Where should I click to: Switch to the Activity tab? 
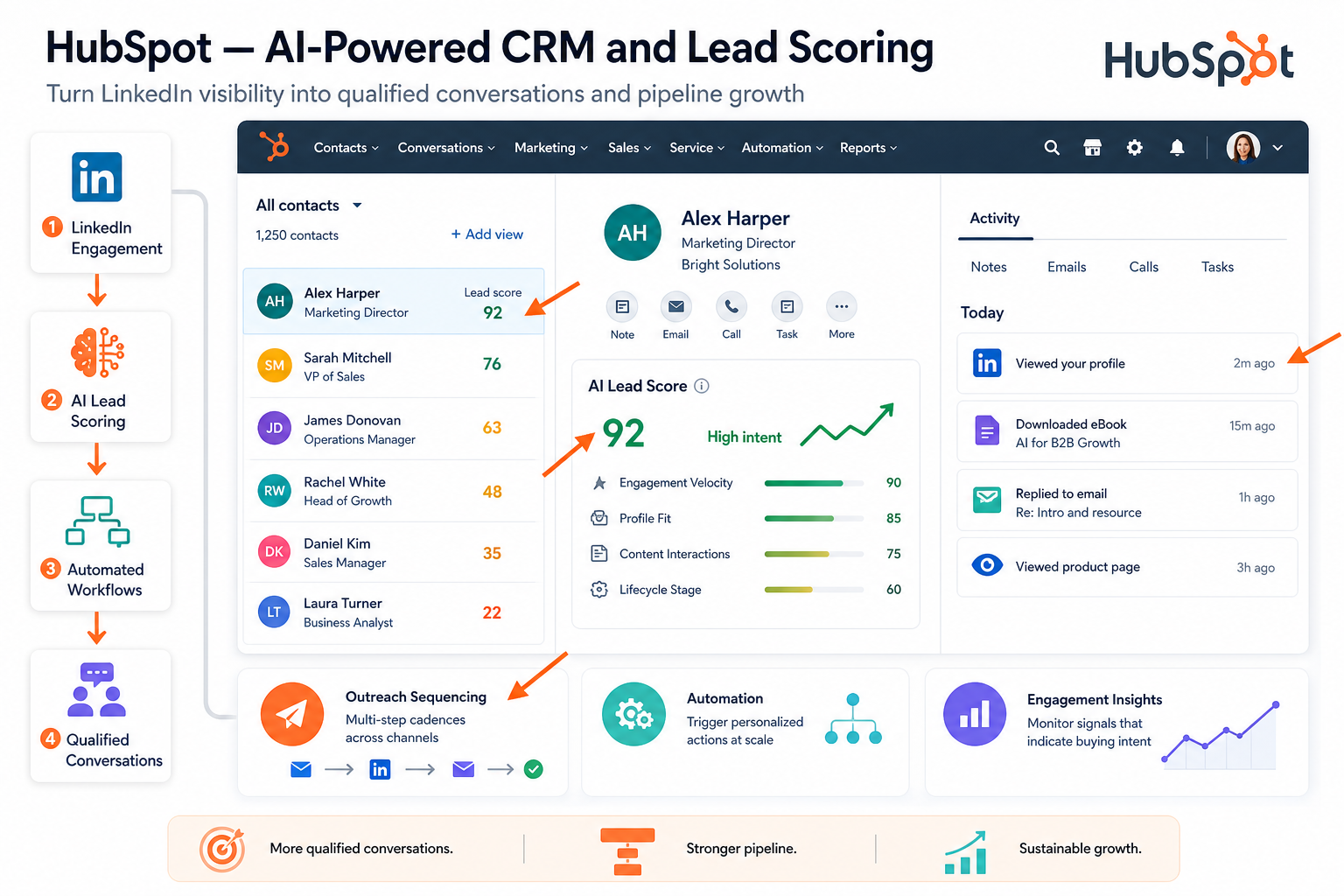coord(995,219)
